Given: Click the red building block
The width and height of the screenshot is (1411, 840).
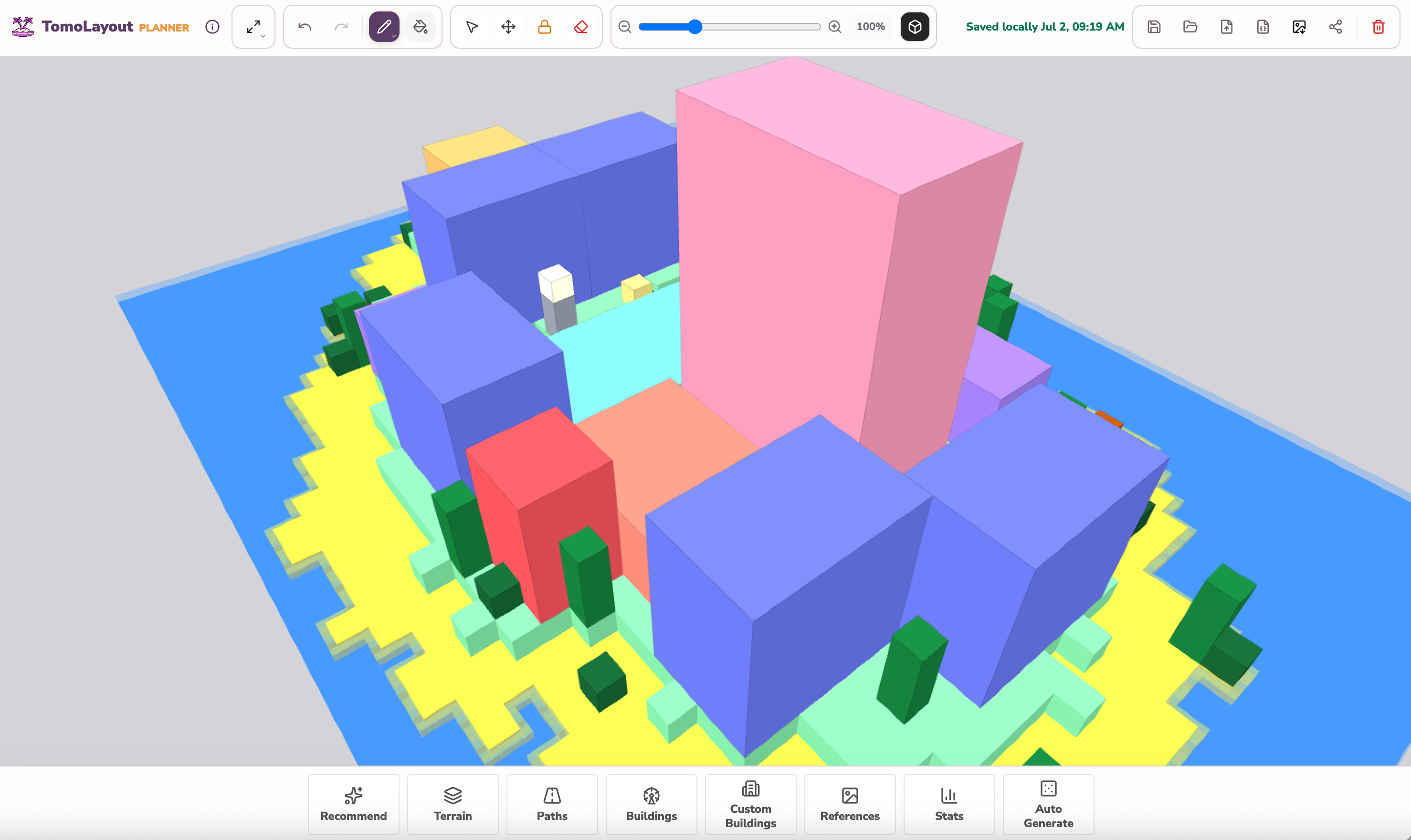Looking at the screenshot, I should pos(543,515).
